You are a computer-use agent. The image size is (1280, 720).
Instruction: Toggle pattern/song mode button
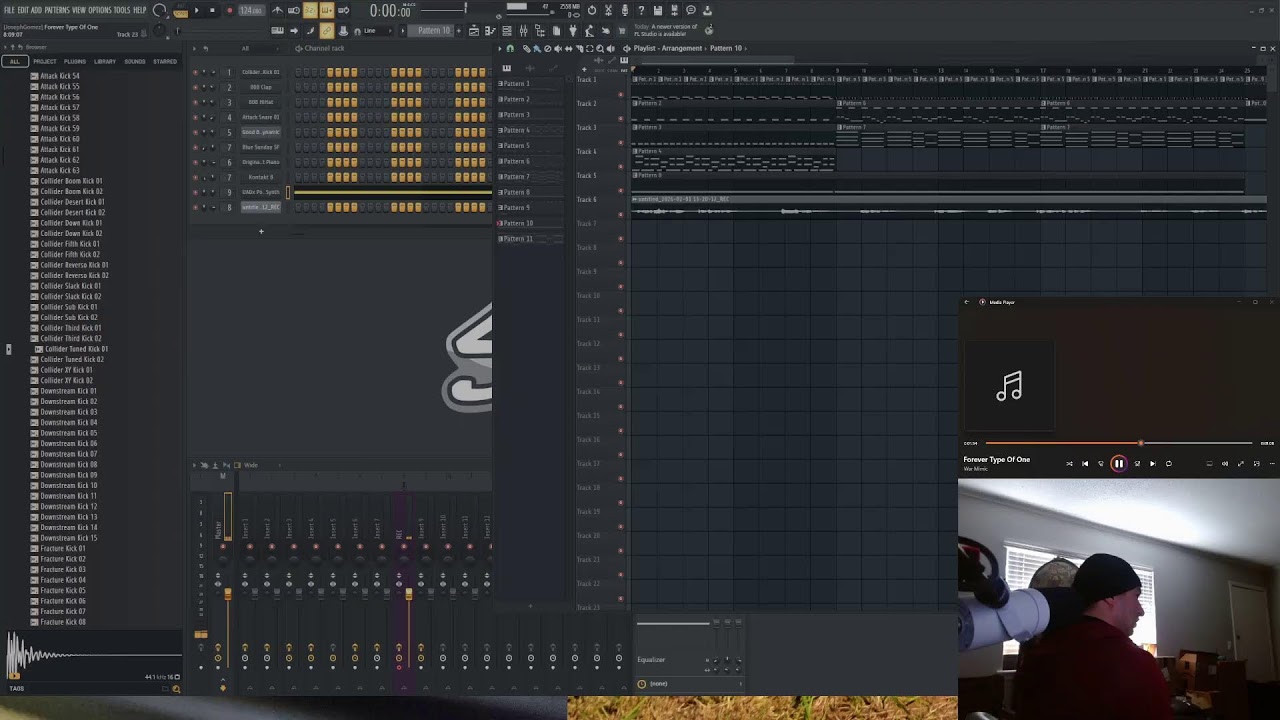[181, 11]
